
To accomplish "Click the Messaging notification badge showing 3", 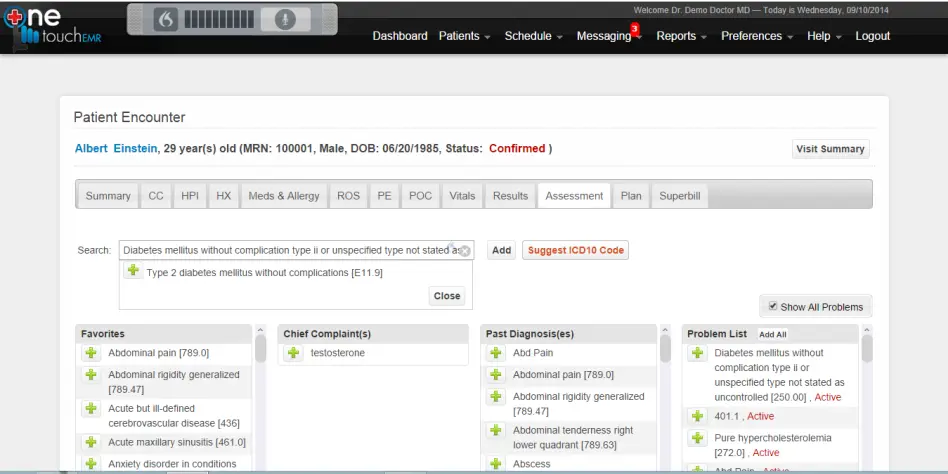I will tap(634, 28).
